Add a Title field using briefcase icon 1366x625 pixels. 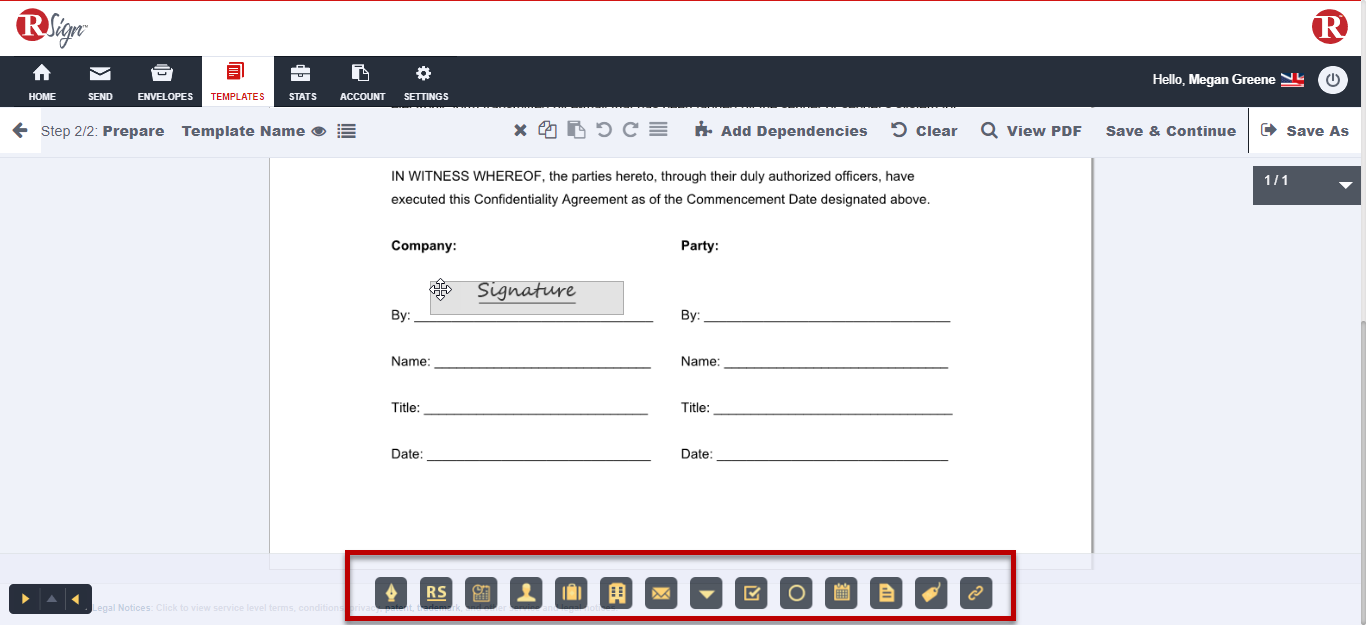[571, 592]
